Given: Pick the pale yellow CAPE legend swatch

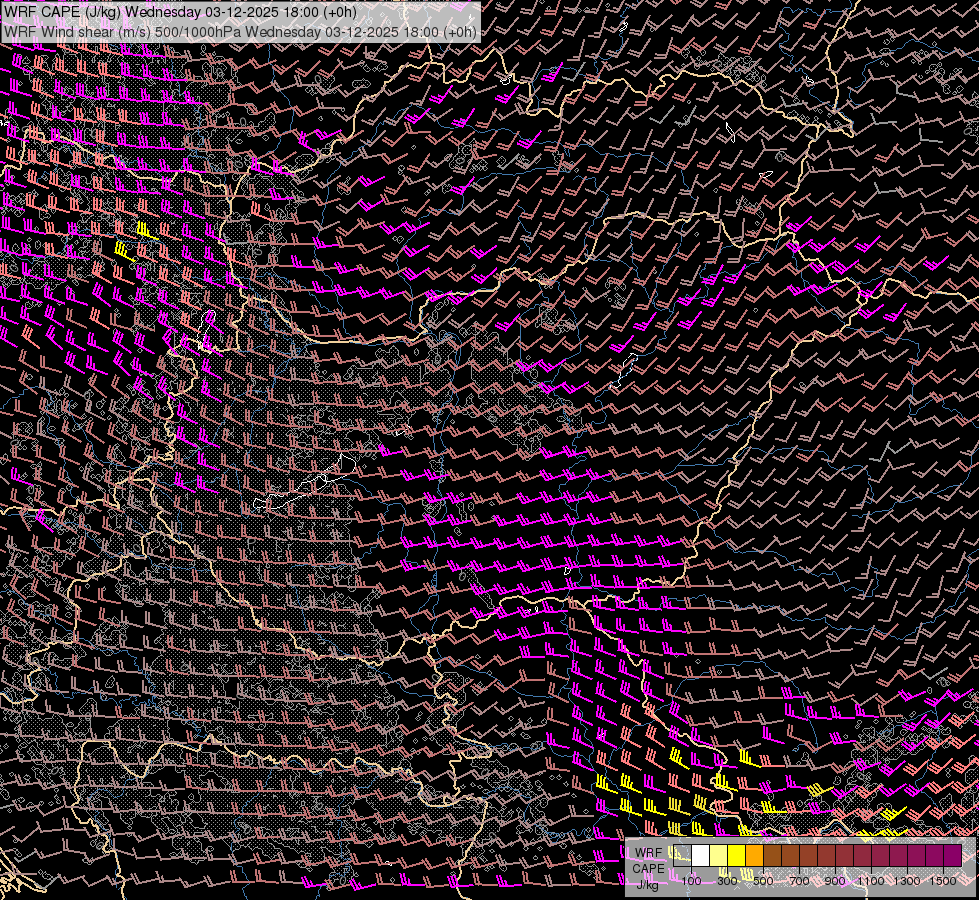Looking at the screenshot, I should (718, 855).
